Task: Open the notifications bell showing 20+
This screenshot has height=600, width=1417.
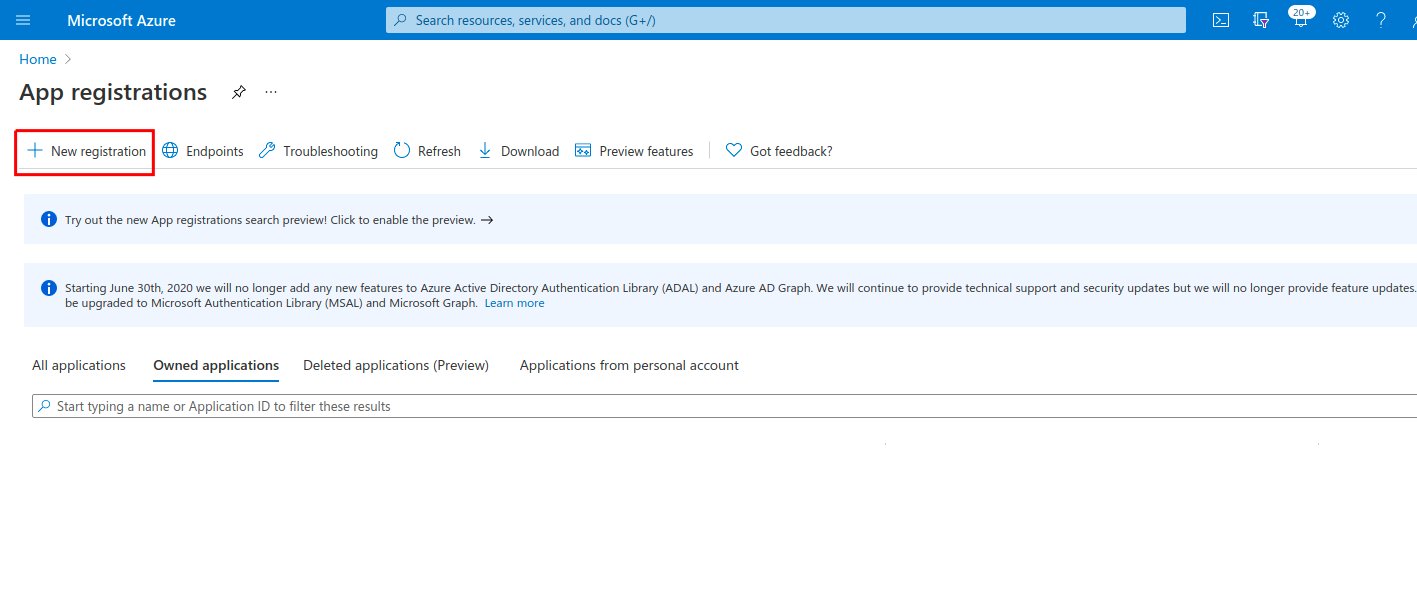Action: 1300,18
